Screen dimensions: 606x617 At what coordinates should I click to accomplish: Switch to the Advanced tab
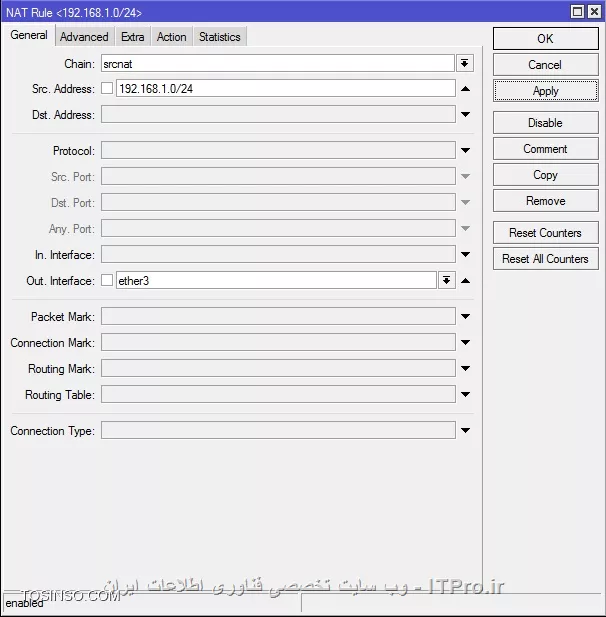click(x=84, y=37)
